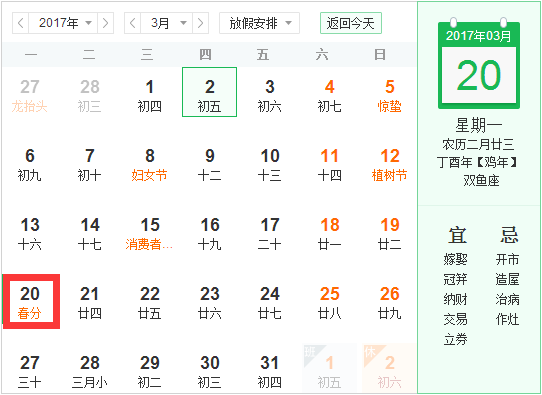
Task: Select March 13 十六
Action: click(x=30, y=233)
